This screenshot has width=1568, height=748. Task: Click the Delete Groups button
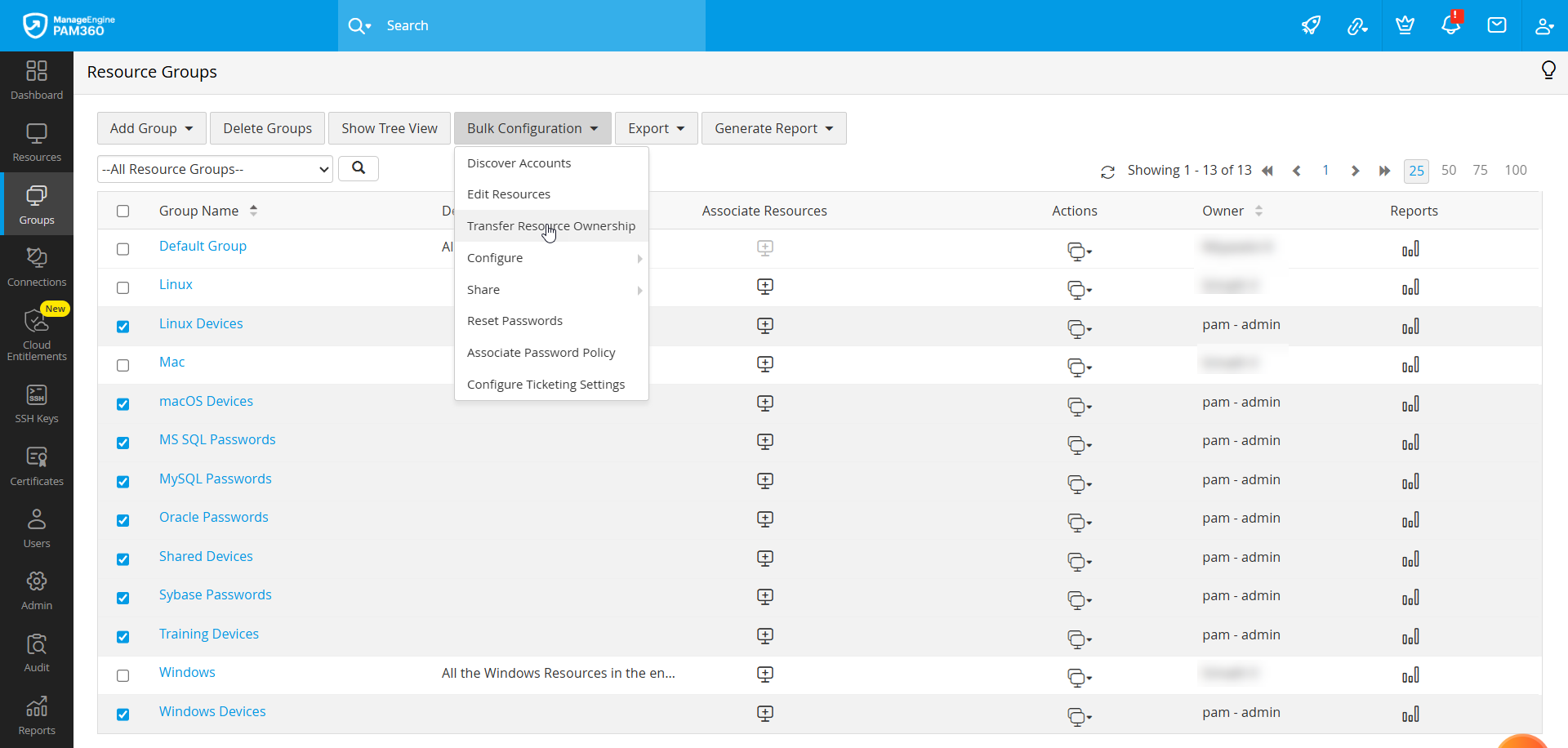(x=267, y=128)
